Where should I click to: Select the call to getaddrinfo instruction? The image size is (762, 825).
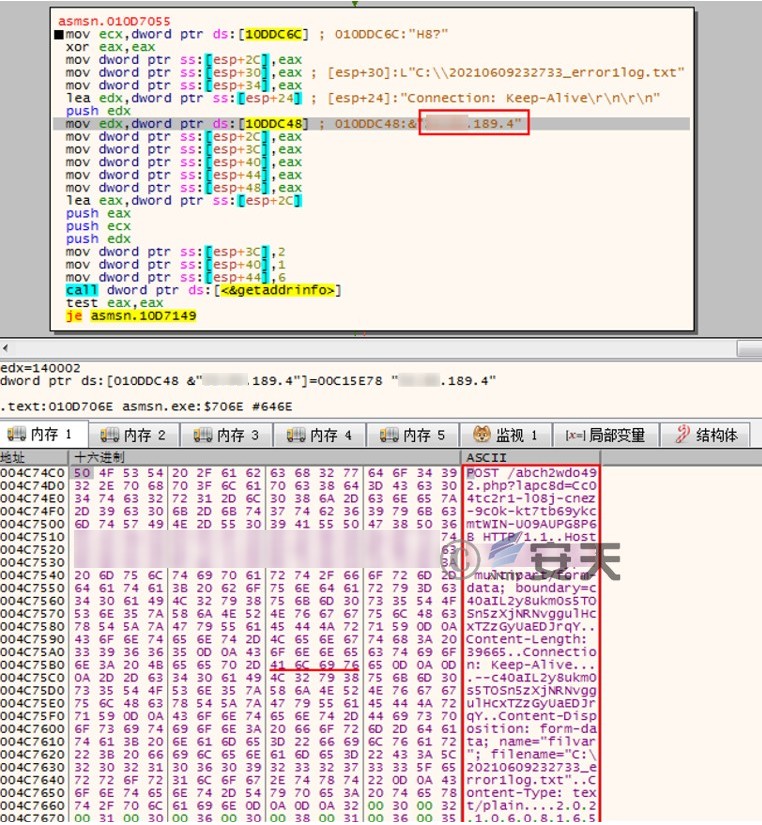pos(203,290)
